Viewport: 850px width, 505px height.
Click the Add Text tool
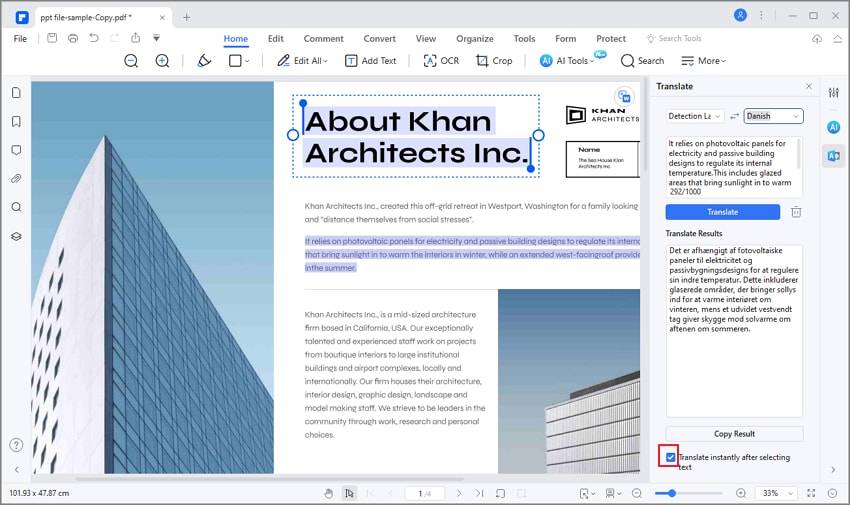click(371, 61)
